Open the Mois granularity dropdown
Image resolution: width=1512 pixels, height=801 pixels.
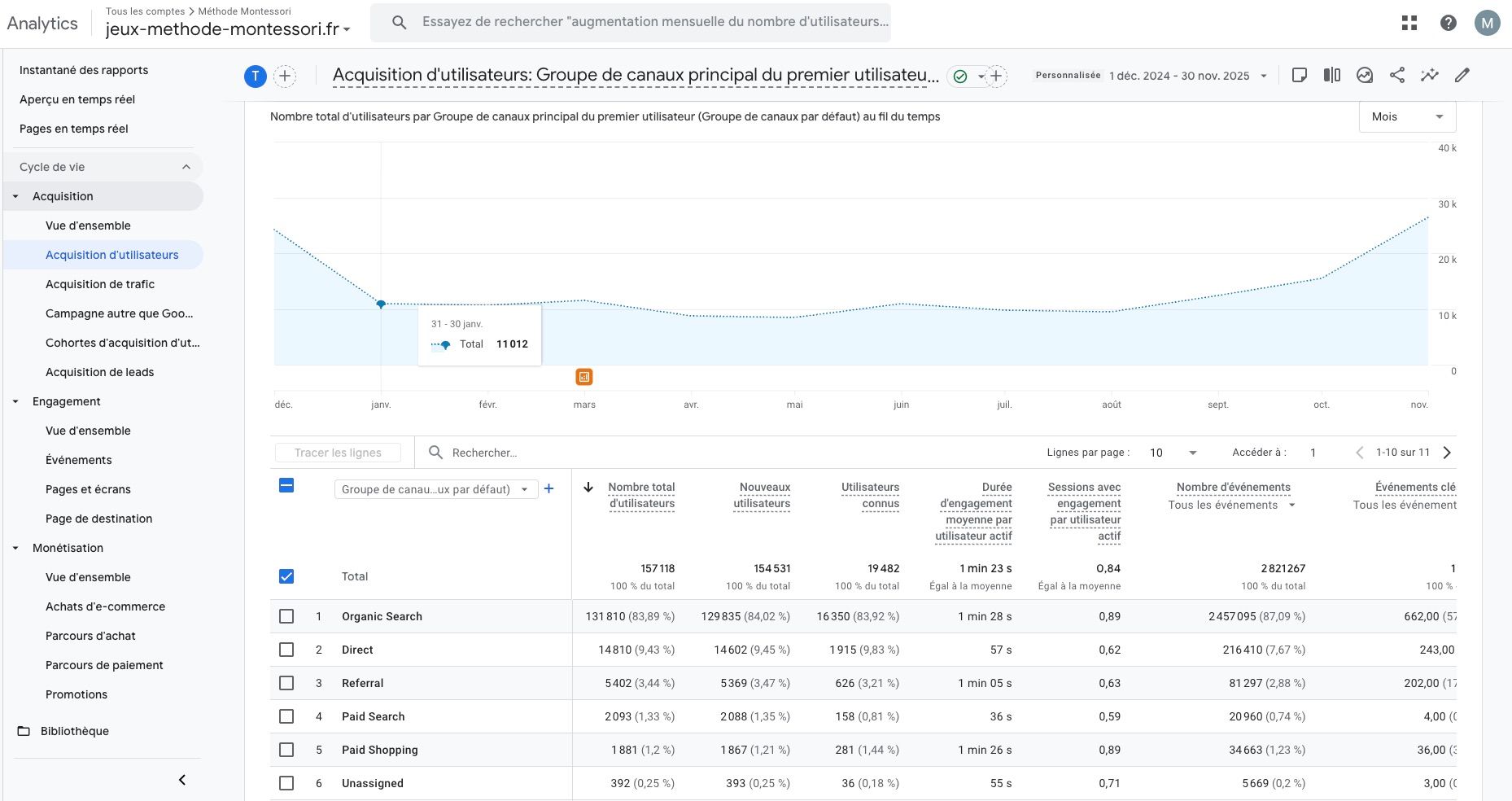tap(1407, 116)
